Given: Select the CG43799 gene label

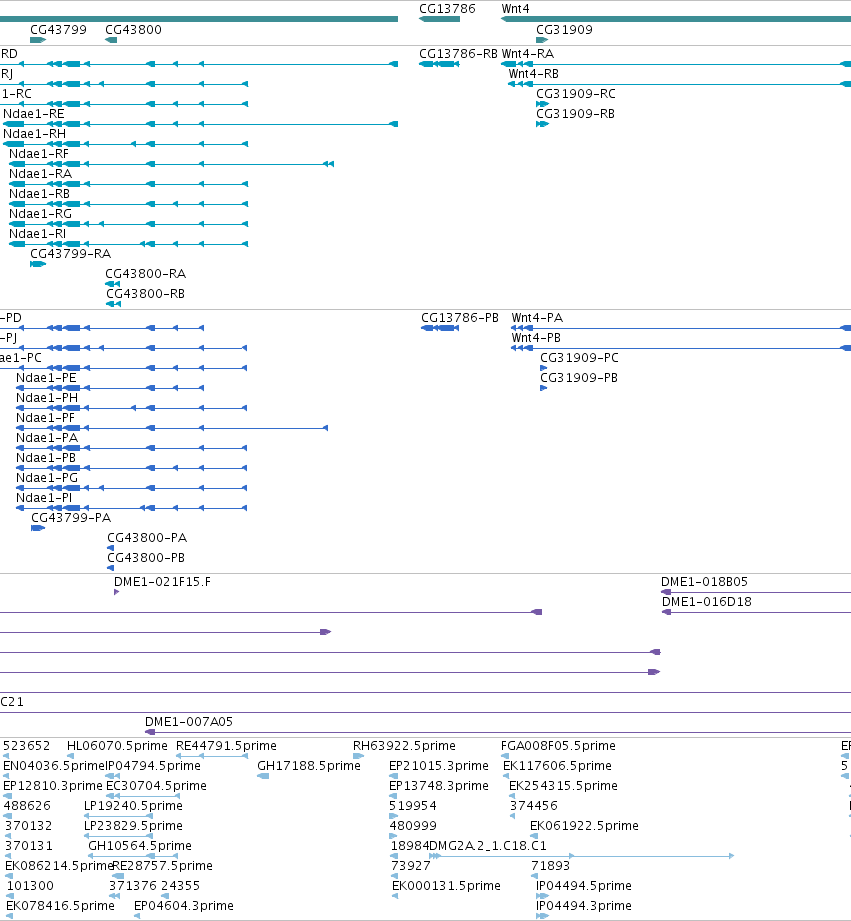Looking at the screenshot, I should 58,30.
